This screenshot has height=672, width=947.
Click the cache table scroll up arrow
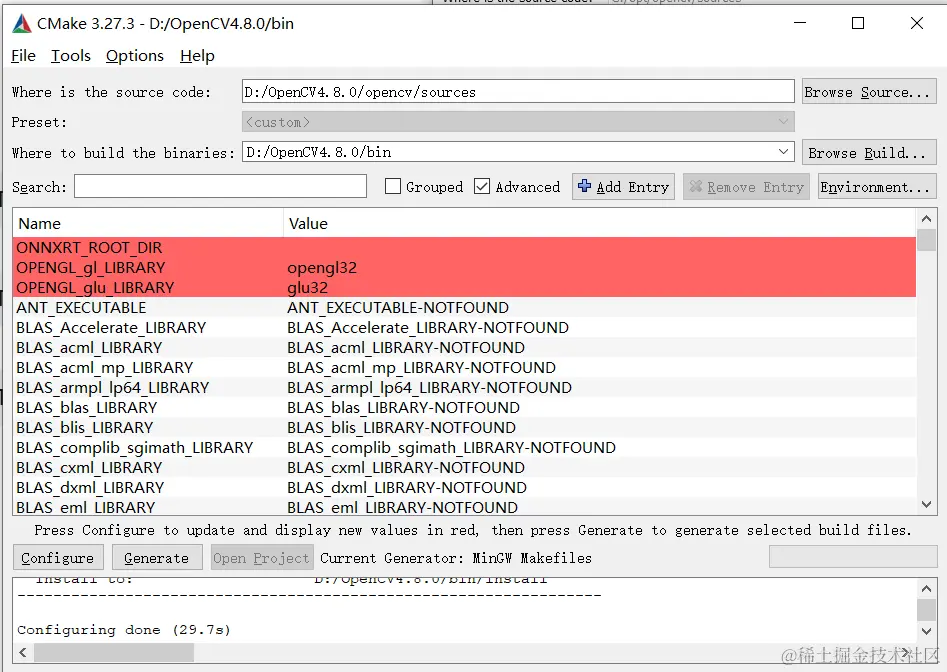tap(926, 219)
